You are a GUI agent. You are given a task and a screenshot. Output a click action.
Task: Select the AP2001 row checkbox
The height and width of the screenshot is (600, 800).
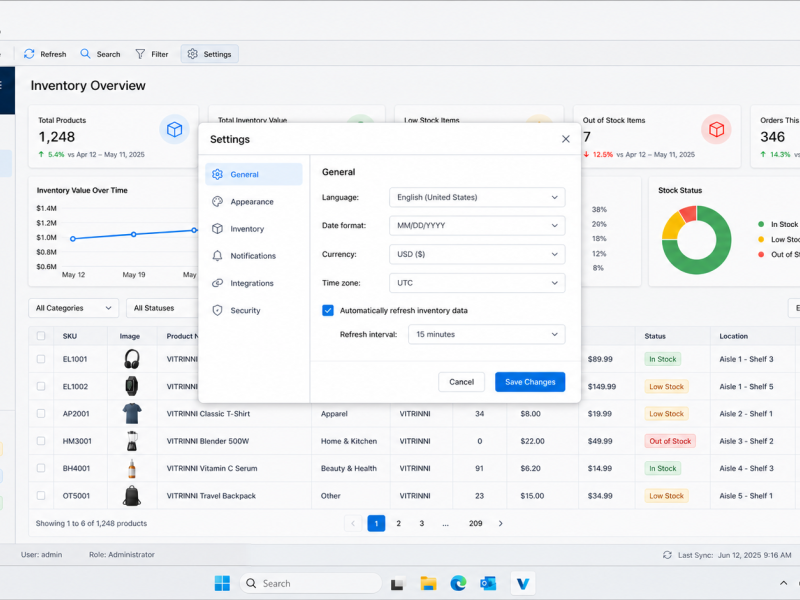[41, 414]
